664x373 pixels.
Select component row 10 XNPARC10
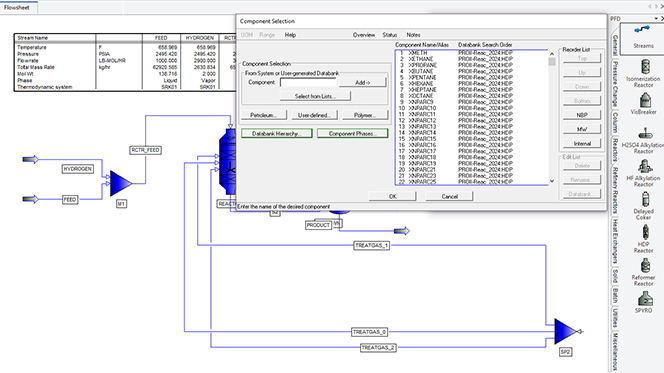472,108
